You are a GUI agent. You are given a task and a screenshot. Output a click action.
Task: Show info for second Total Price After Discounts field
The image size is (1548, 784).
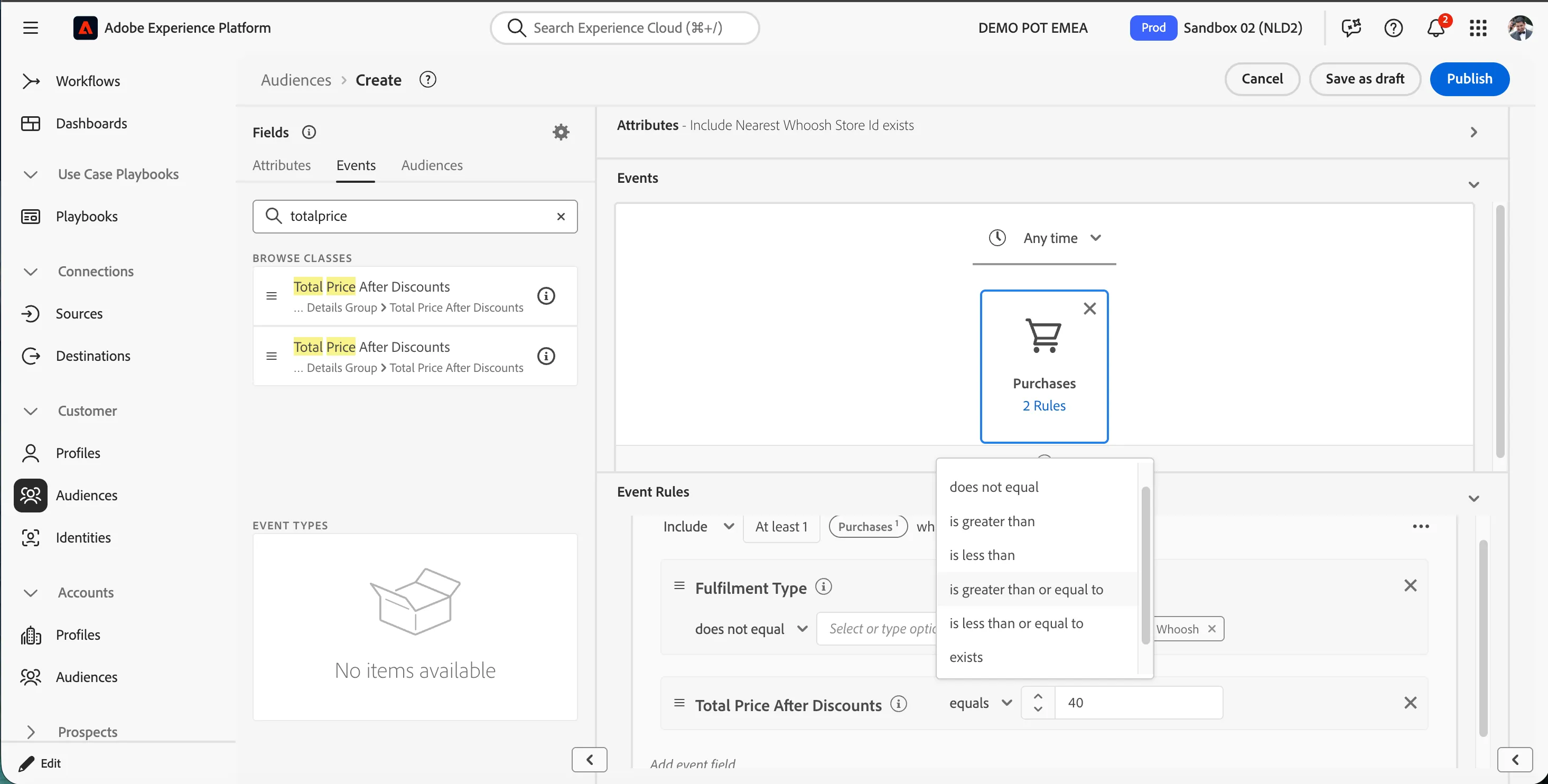[546, 356]
